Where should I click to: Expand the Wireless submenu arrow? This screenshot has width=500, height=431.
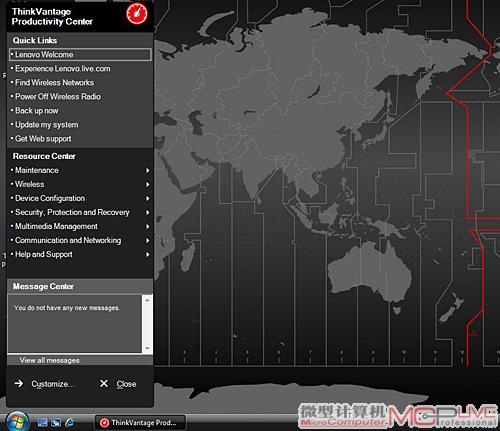pos(148,184)
